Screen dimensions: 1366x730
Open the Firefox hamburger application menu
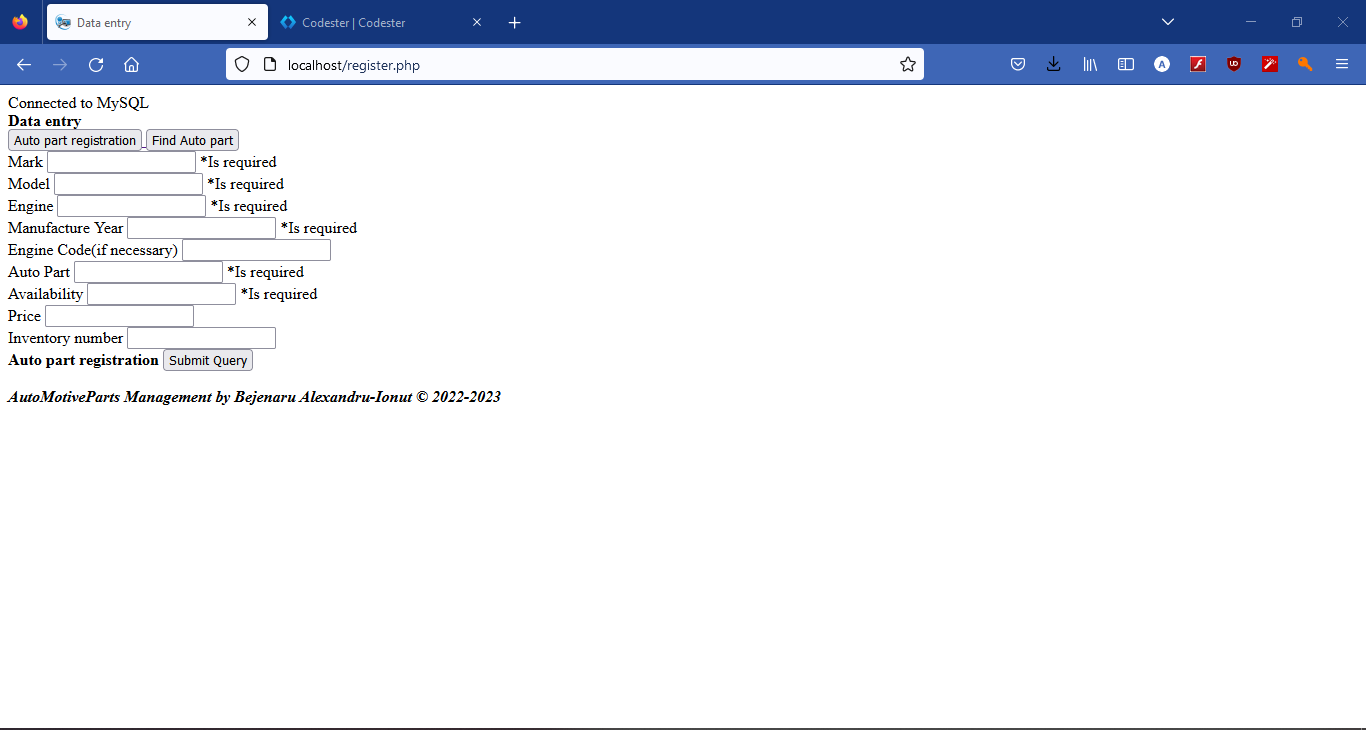[x=1342, y=65]
